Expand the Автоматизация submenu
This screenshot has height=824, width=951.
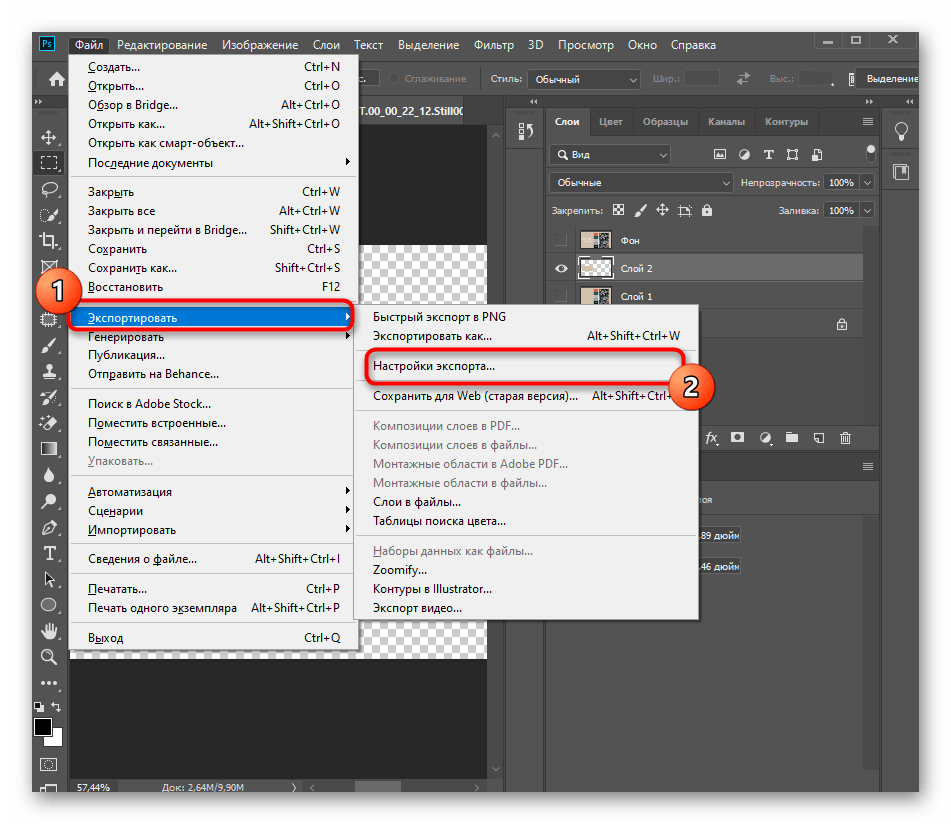[x=211, y=492]
